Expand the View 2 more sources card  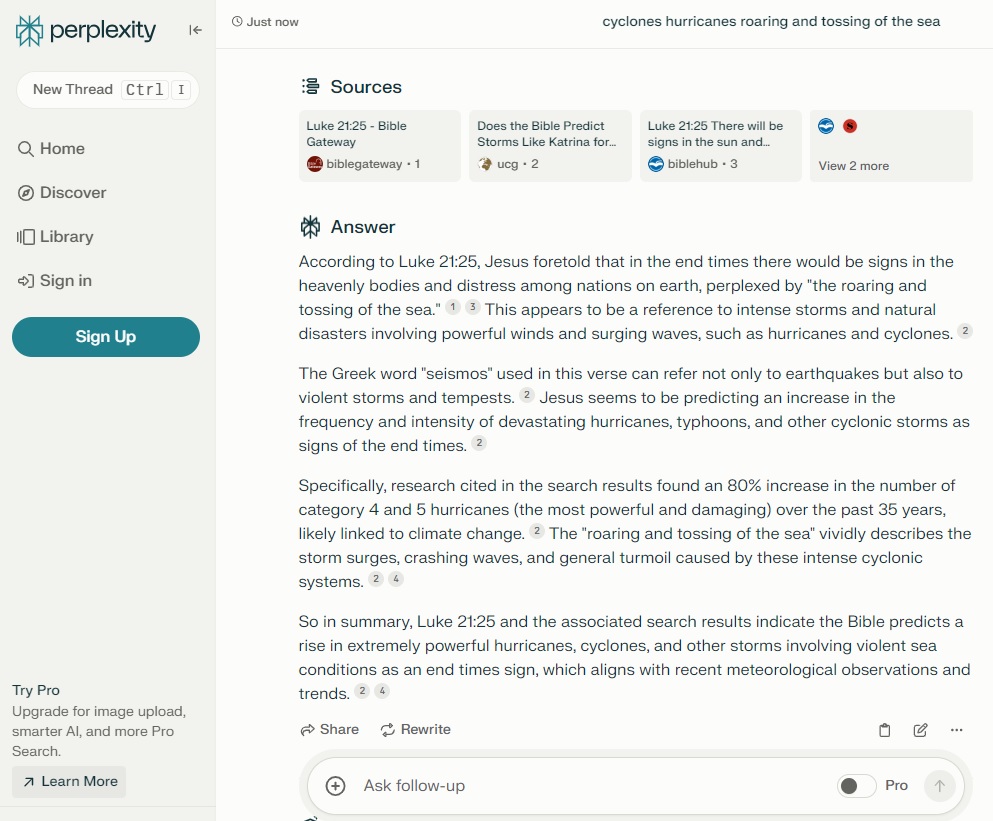(x=890, y=146)
